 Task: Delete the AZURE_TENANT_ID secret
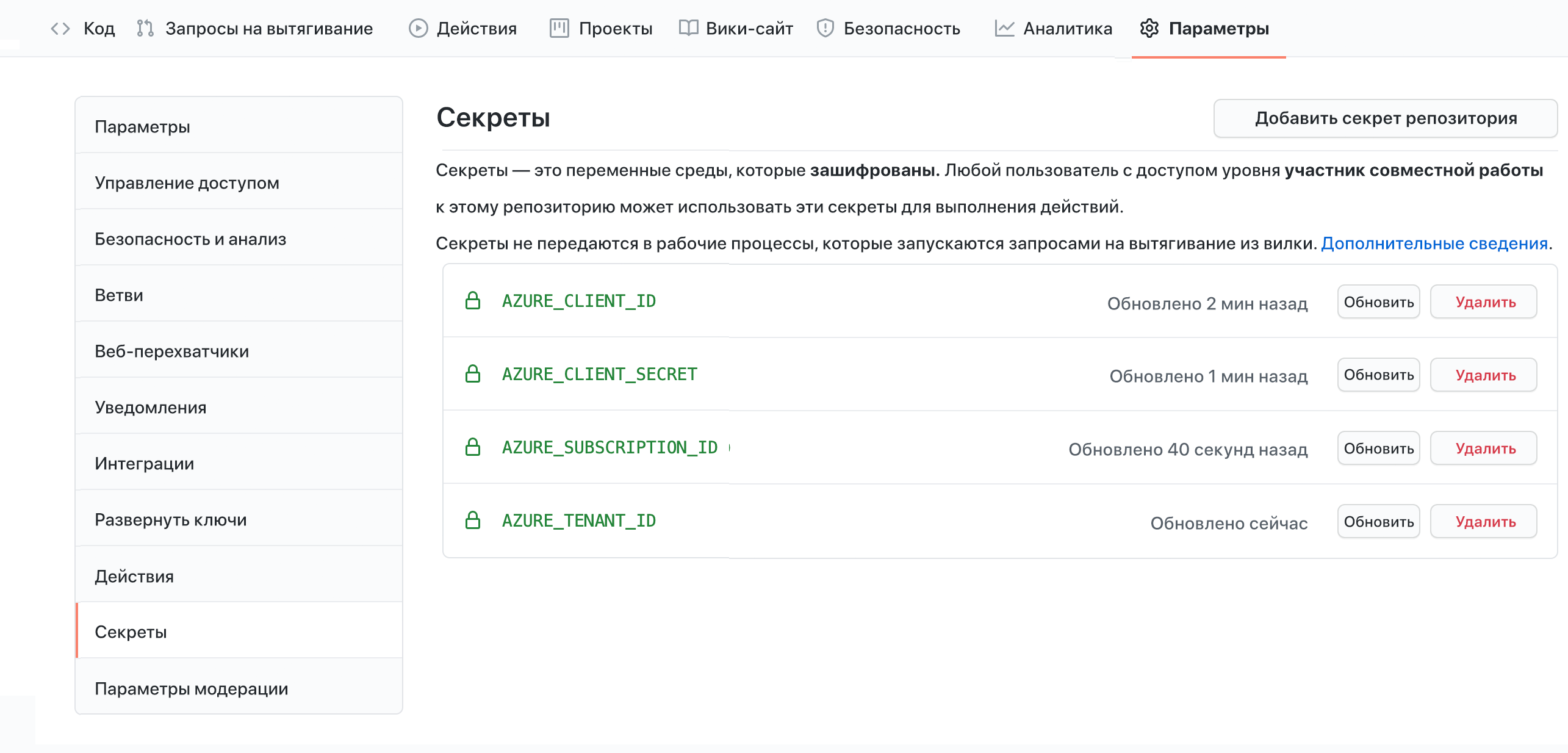1484,522
